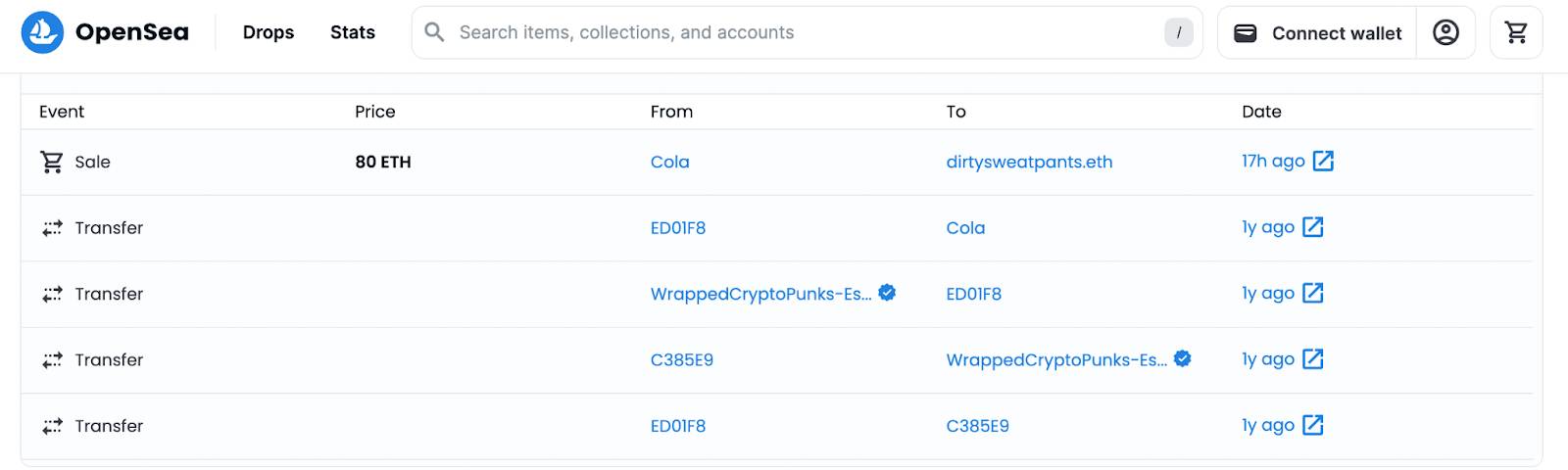Open external link for ED01F8 to Cola transfer
This screenshot has width=1568, height=470.
coord(1313,227)
